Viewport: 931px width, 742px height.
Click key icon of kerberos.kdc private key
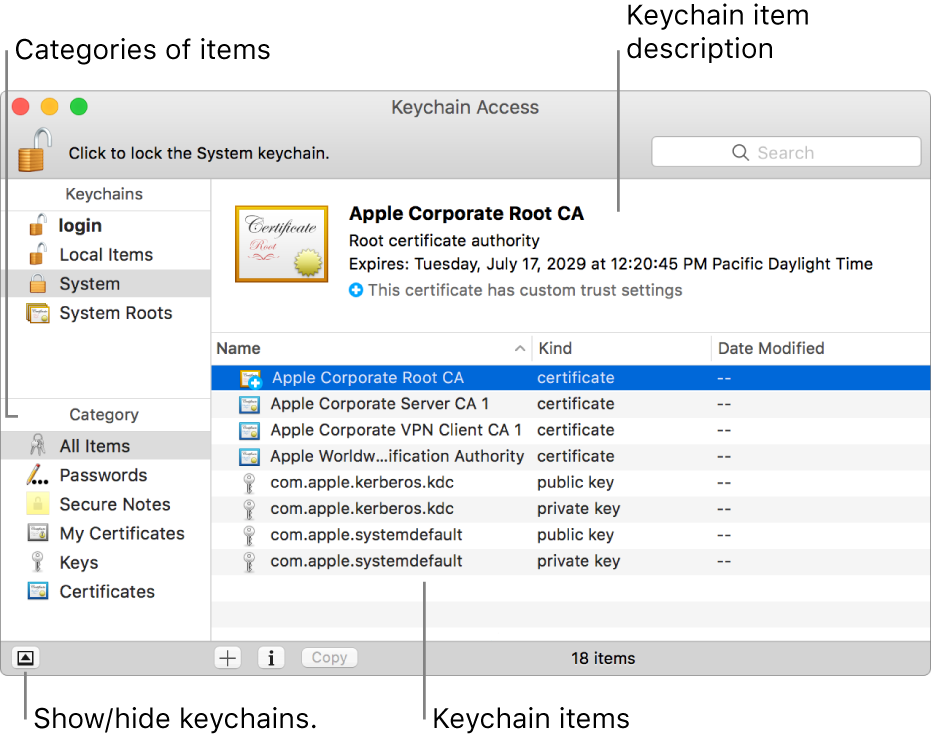tap(249, 509)
